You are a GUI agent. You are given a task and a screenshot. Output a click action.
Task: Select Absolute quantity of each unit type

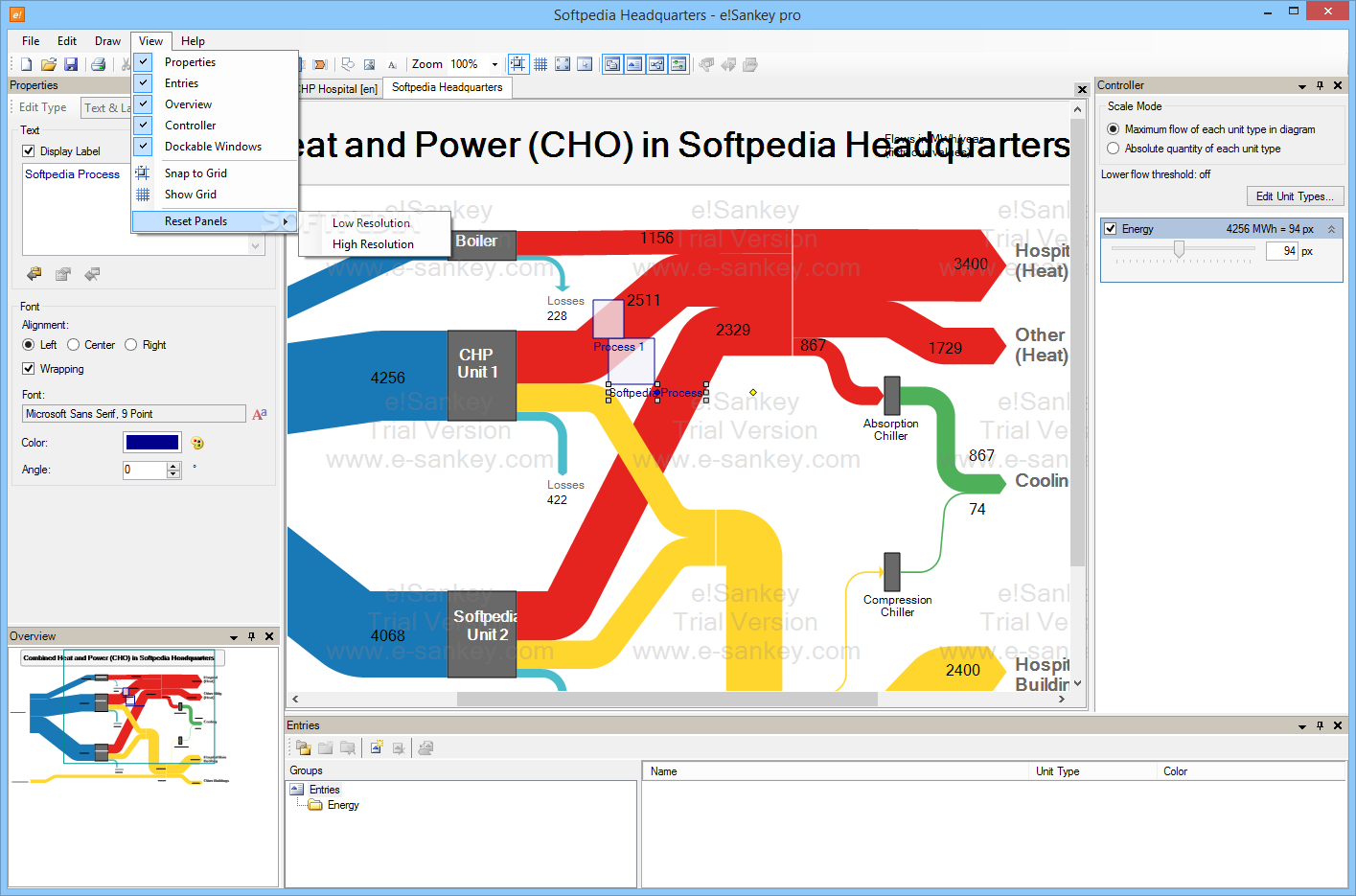pos(1114,149)
